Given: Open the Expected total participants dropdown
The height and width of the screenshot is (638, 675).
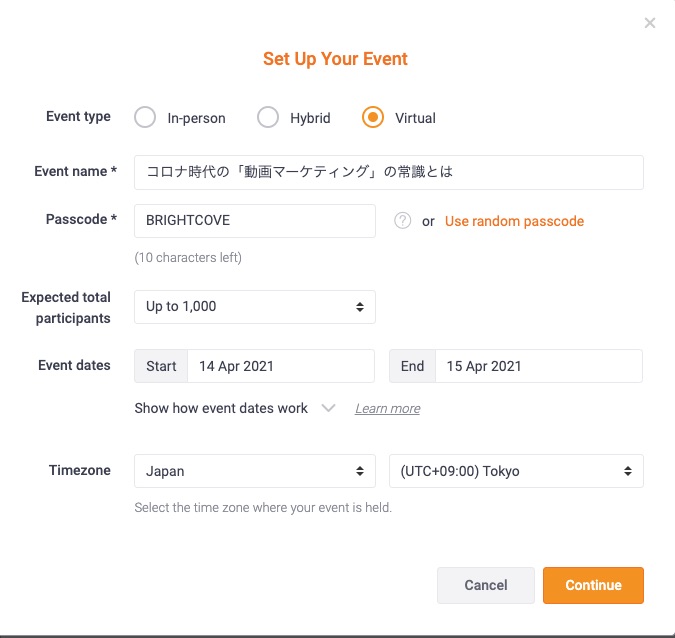Looking at the screenshot, I should coord(255,307).
